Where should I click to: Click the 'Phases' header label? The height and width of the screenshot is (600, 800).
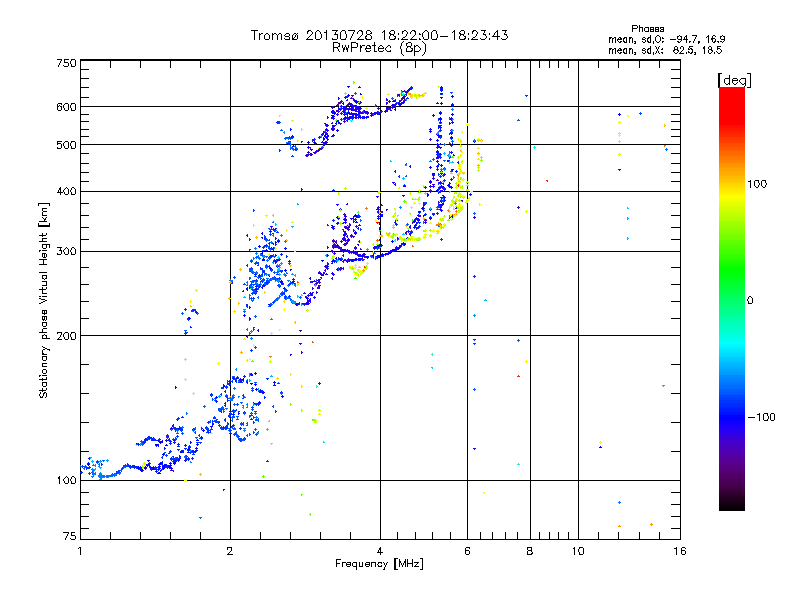point(647,29)
